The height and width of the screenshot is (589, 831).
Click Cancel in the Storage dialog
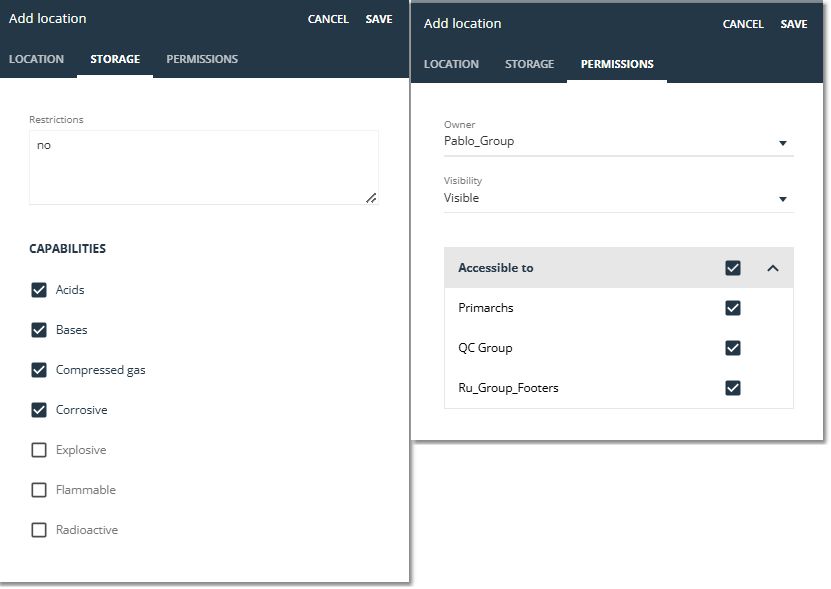pyautogui.click(x=328, y=19)
